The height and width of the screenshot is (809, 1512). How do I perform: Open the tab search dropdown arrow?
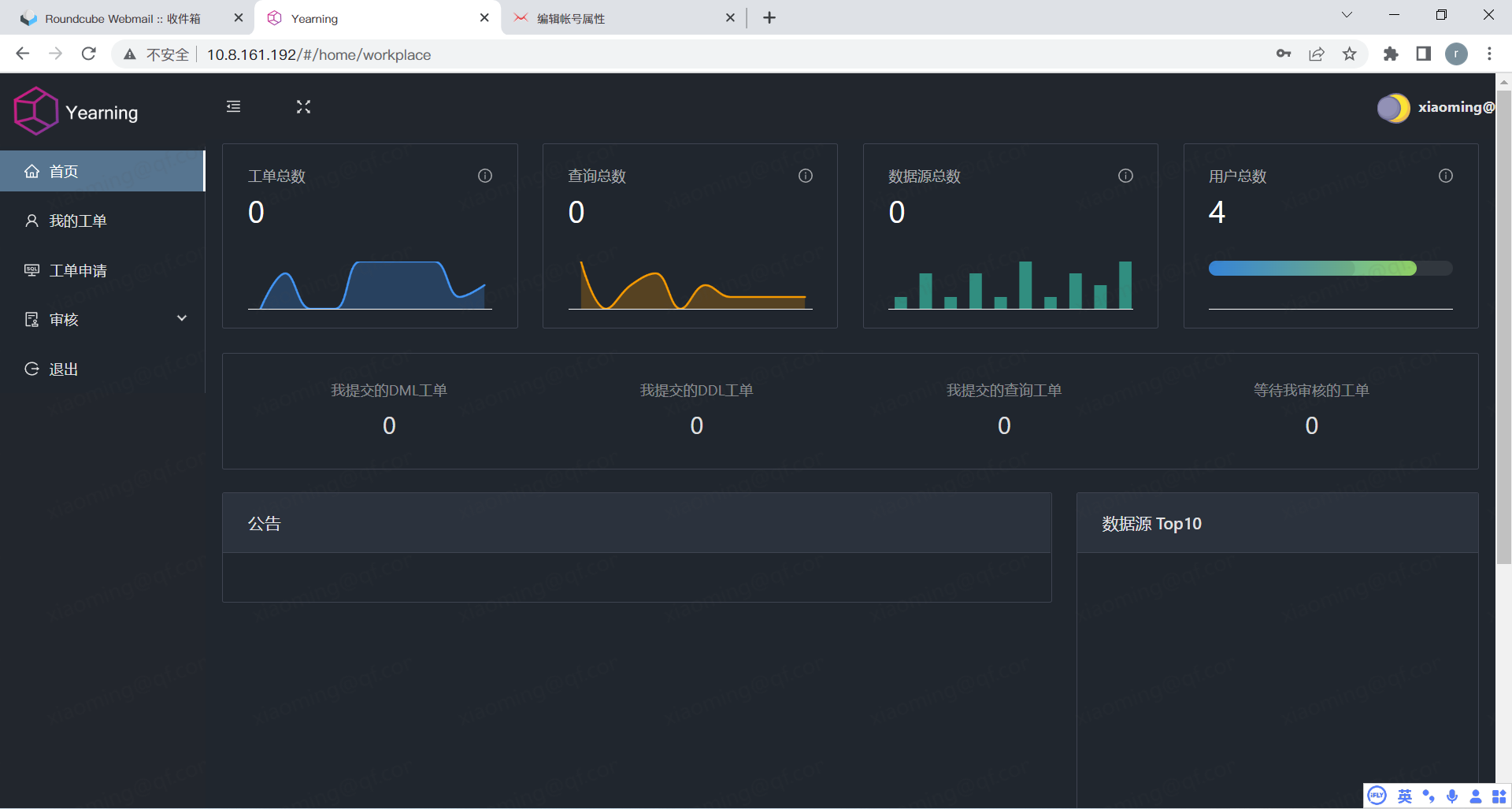point(1347,15)
